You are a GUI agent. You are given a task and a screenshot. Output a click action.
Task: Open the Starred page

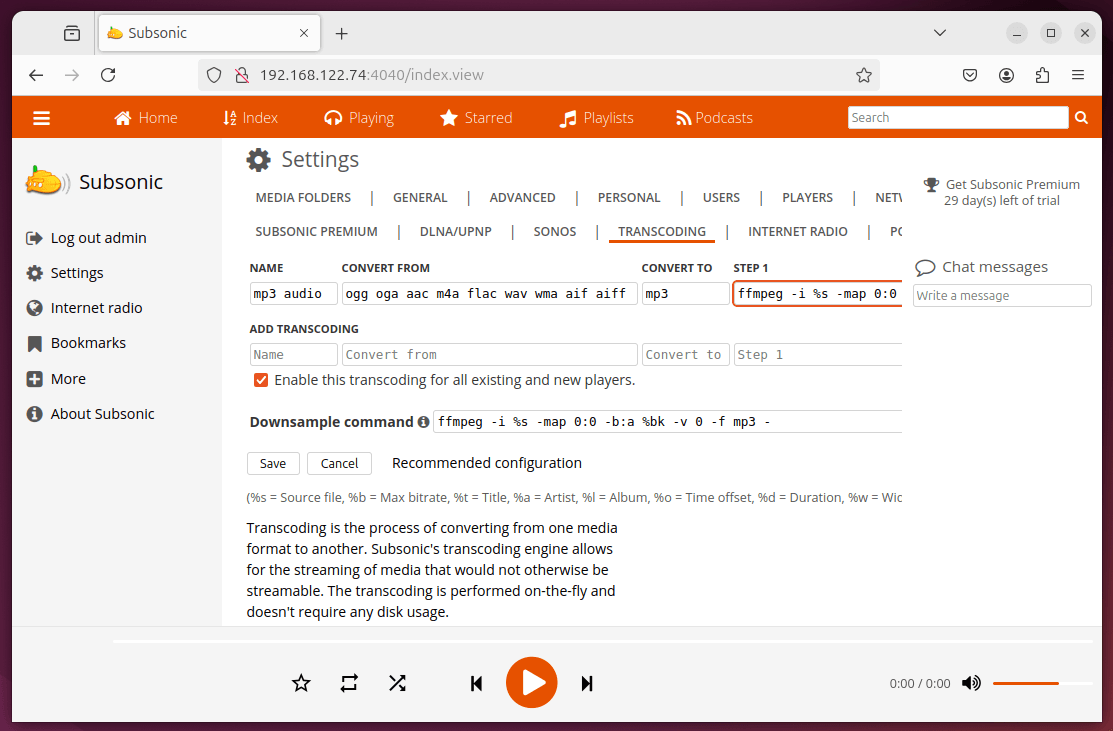[x=476, y=118]
